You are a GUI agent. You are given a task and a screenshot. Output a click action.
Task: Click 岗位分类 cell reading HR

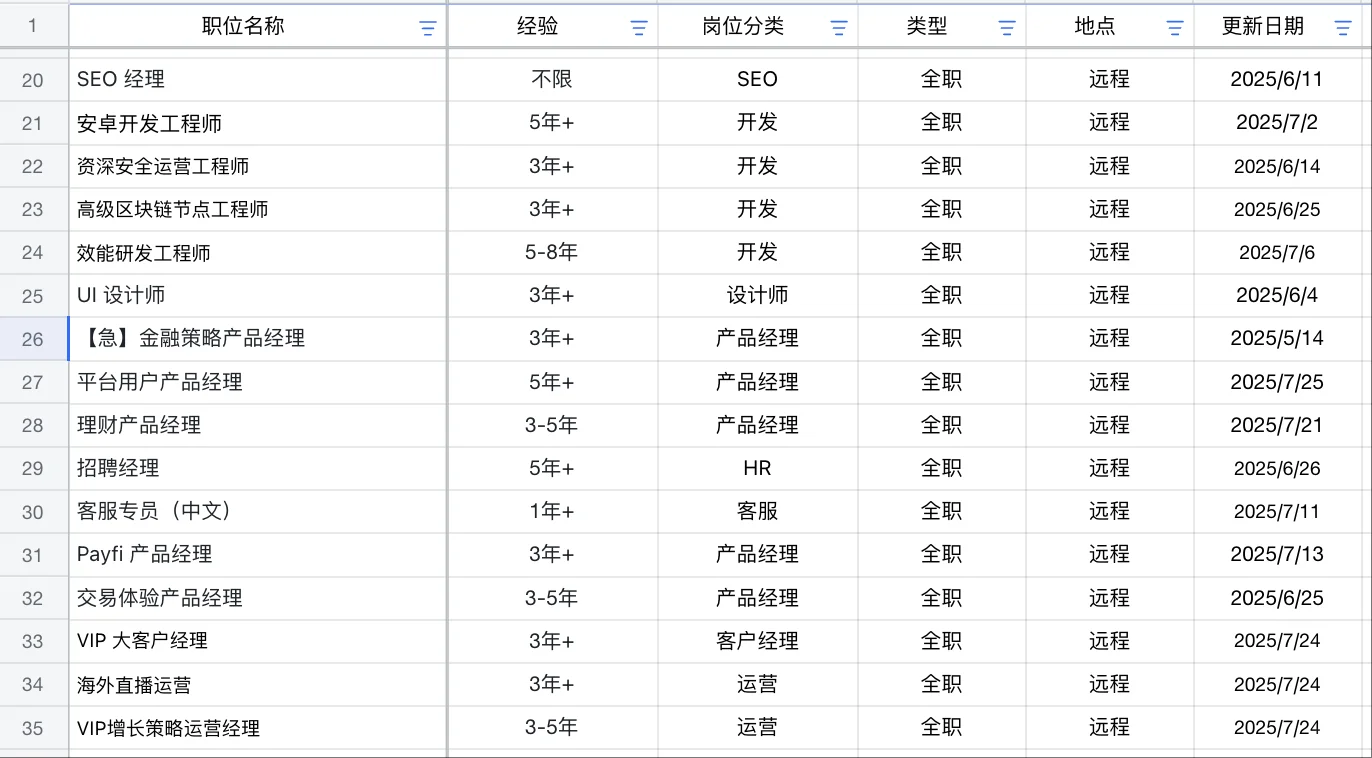(x=758, y=468)
